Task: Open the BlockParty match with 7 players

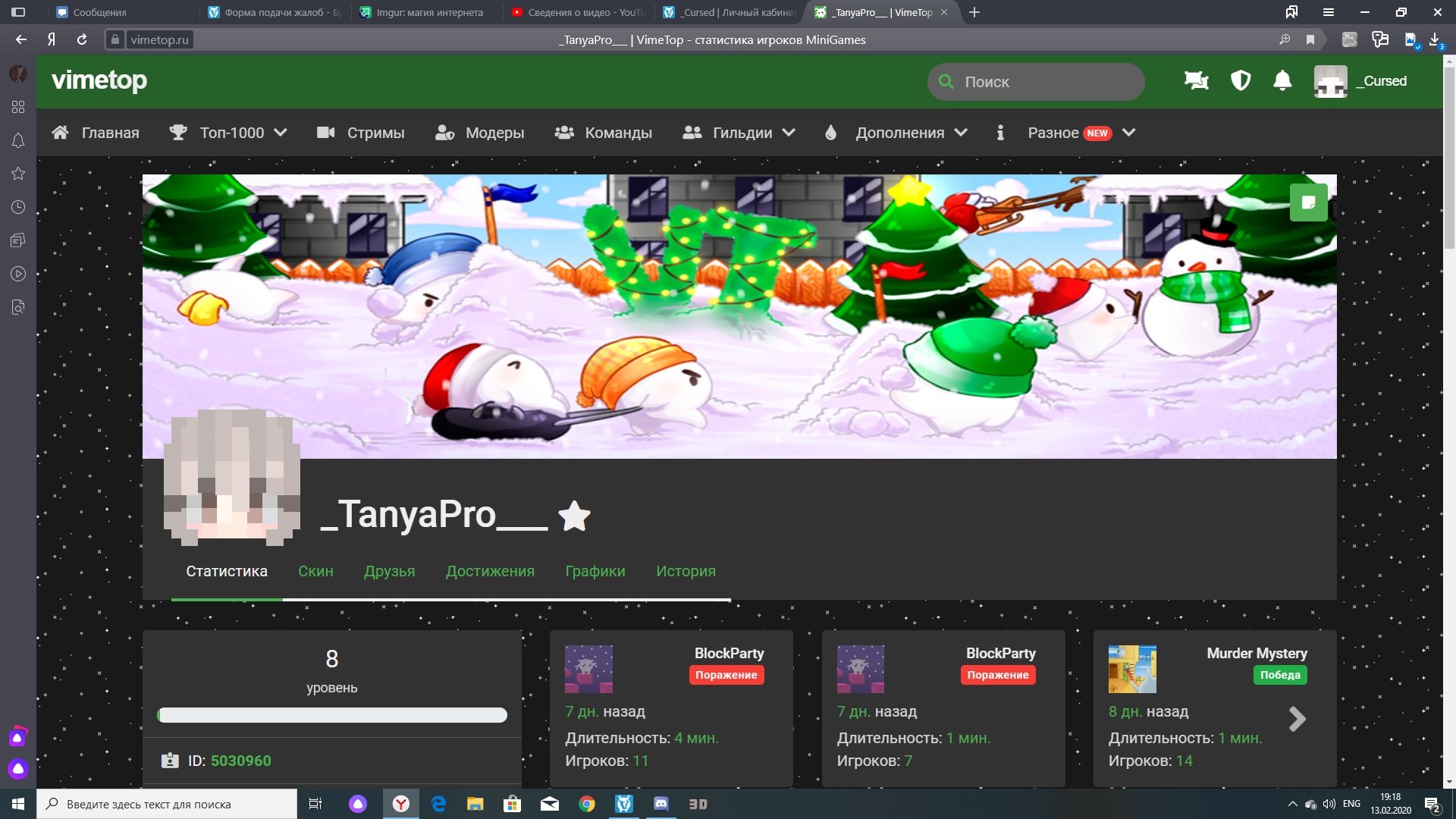Action: click(x=943, y=708)
